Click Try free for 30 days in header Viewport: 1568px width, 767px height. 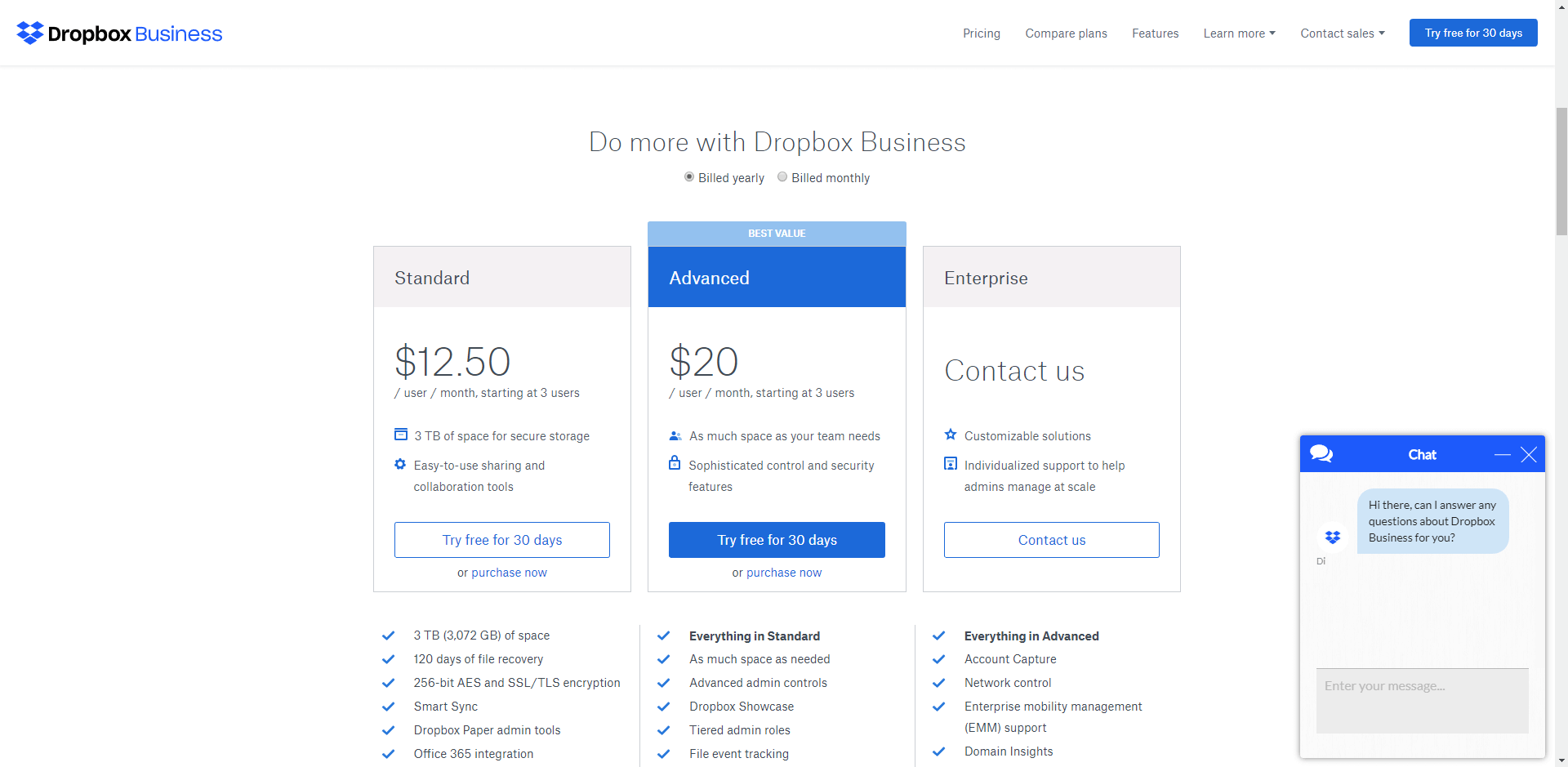[x=1473, y=33]
